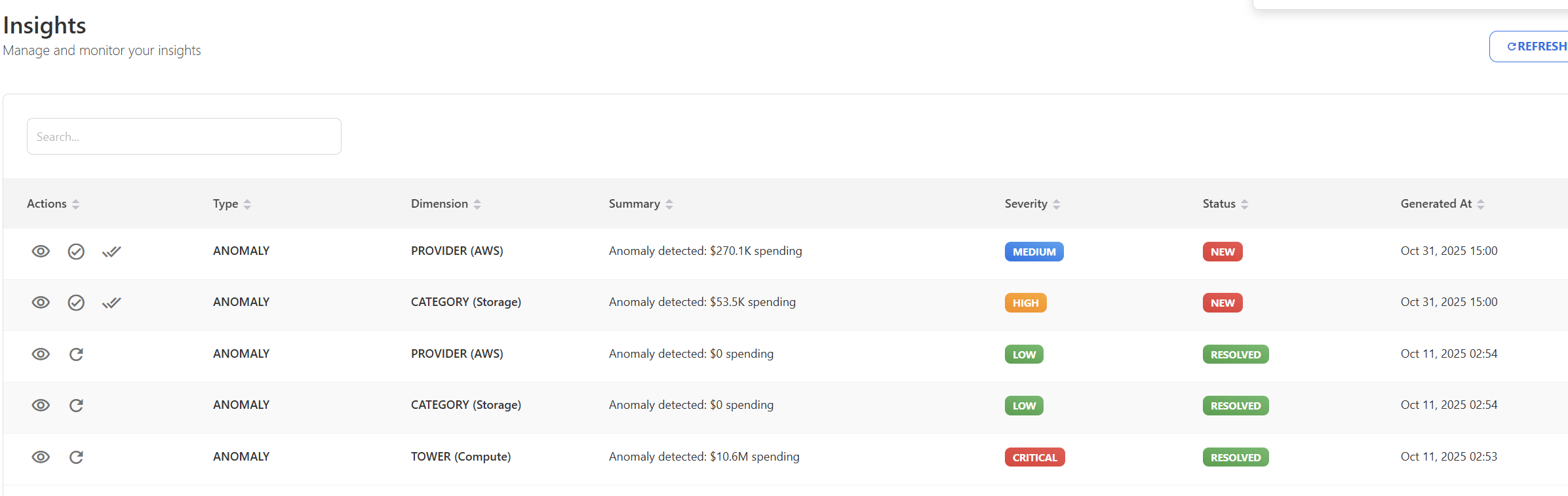This screenshot has width=1568, height=496.
Task: Reopen the resolved $10.6M Compute anomaly
Action: (76, 457)
